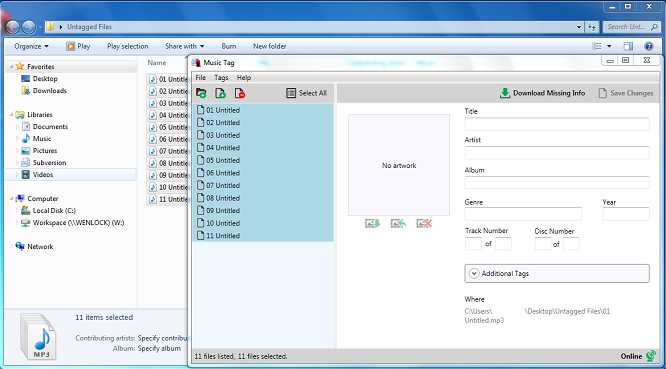Click the first Track Number box
The height and width of the screenshot is (369, 666).
473,244
